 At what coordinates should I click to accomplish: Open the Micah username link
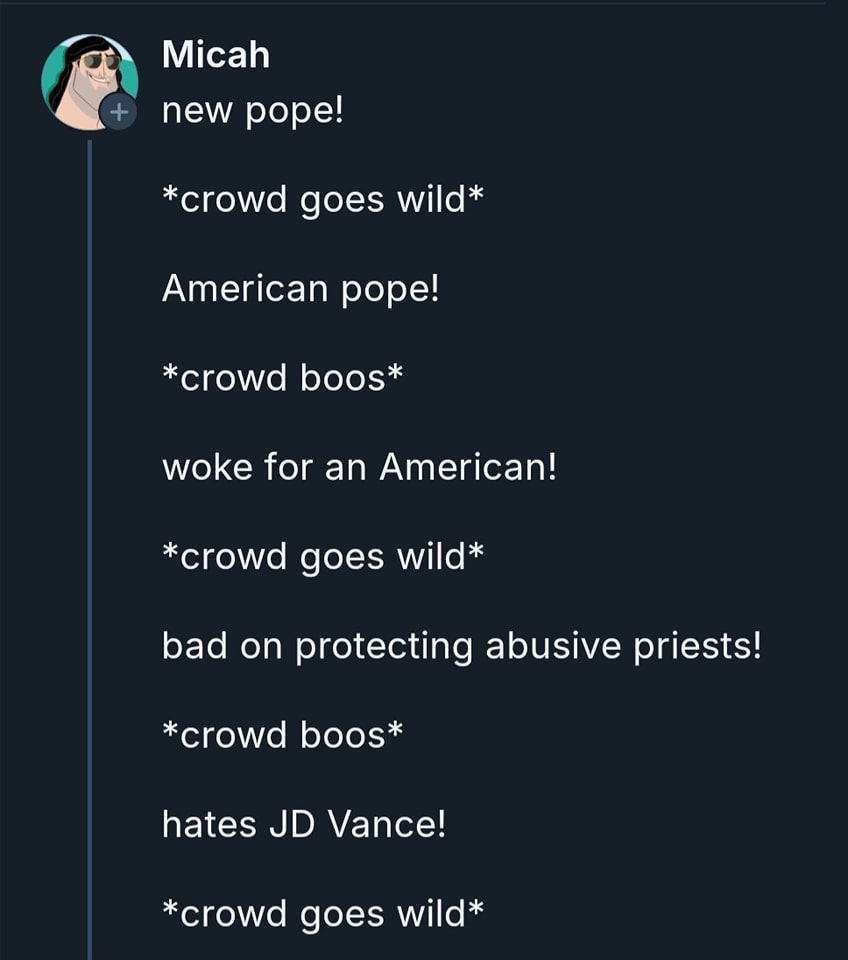[x=215, y=55]
